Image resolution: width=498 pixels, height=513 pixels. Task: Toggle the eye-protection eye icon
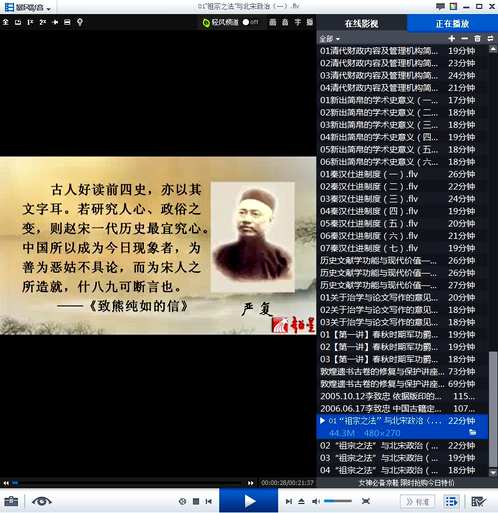click(41, 501)
